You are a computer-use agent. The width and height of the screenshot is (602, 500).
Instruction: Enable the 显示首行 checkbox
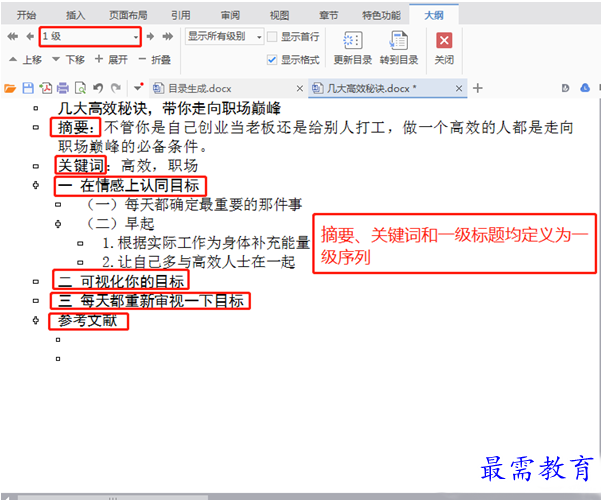click(272, 37)
